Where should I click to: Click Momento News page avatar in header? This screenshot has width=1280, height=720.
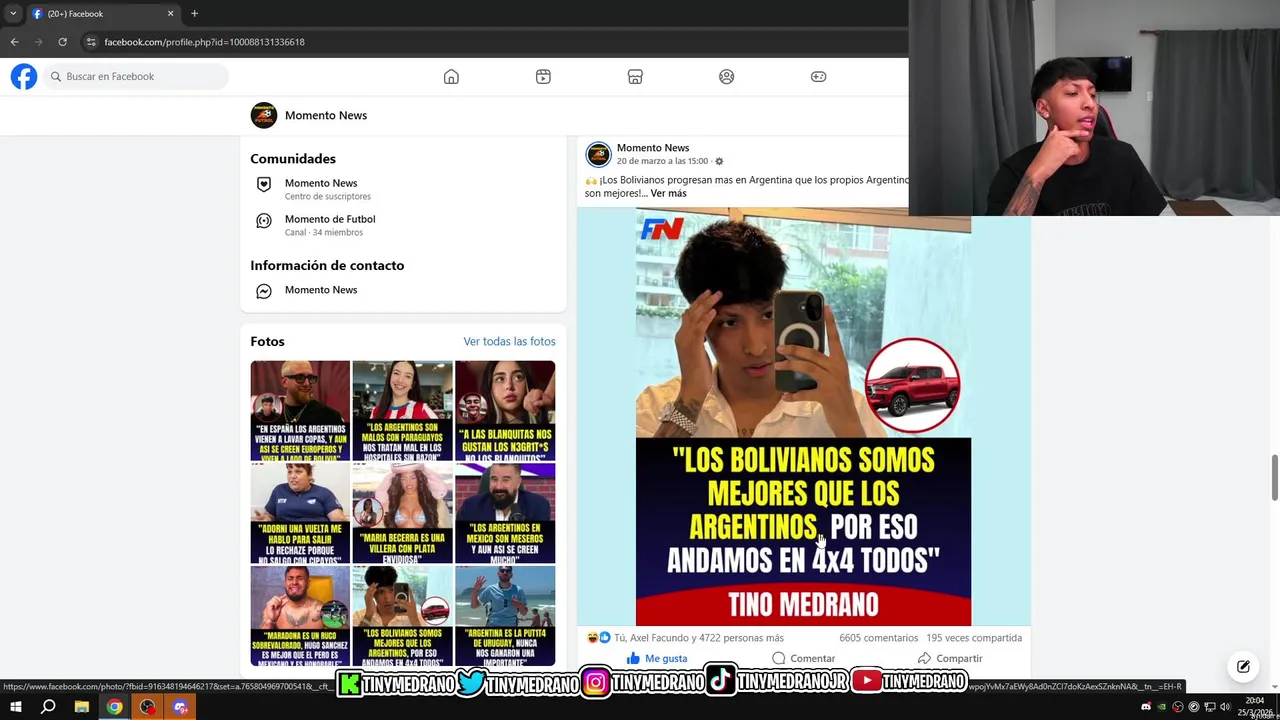[x=264, y=115]
